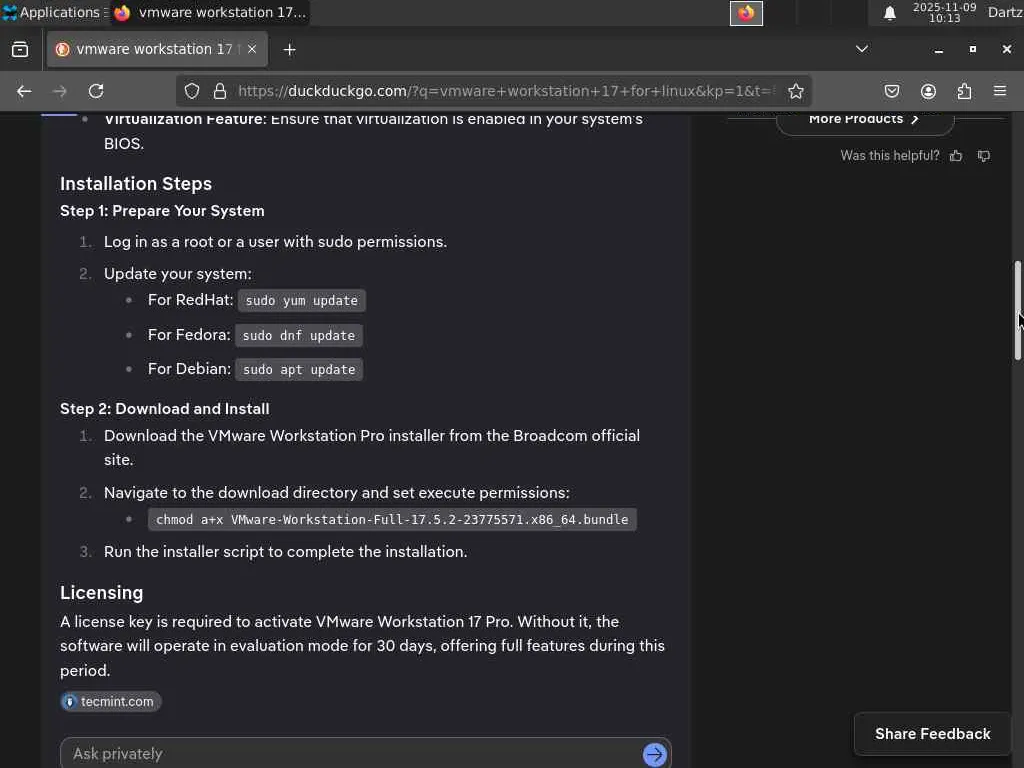Click the Share Feedback button
This screenshot has width=1024, height=768.
933,734
